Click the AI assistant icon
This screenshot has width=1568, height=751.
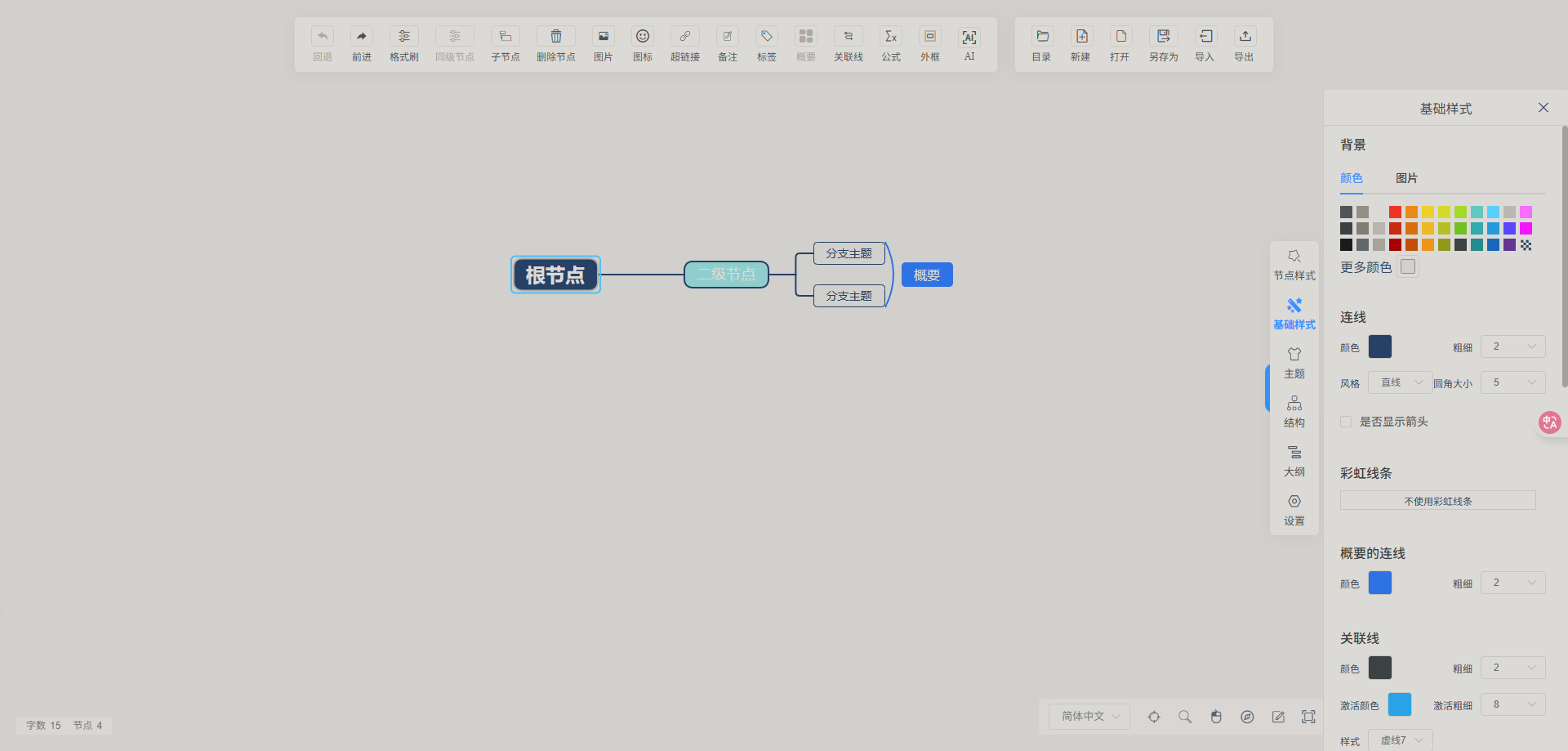click(969, 44)
